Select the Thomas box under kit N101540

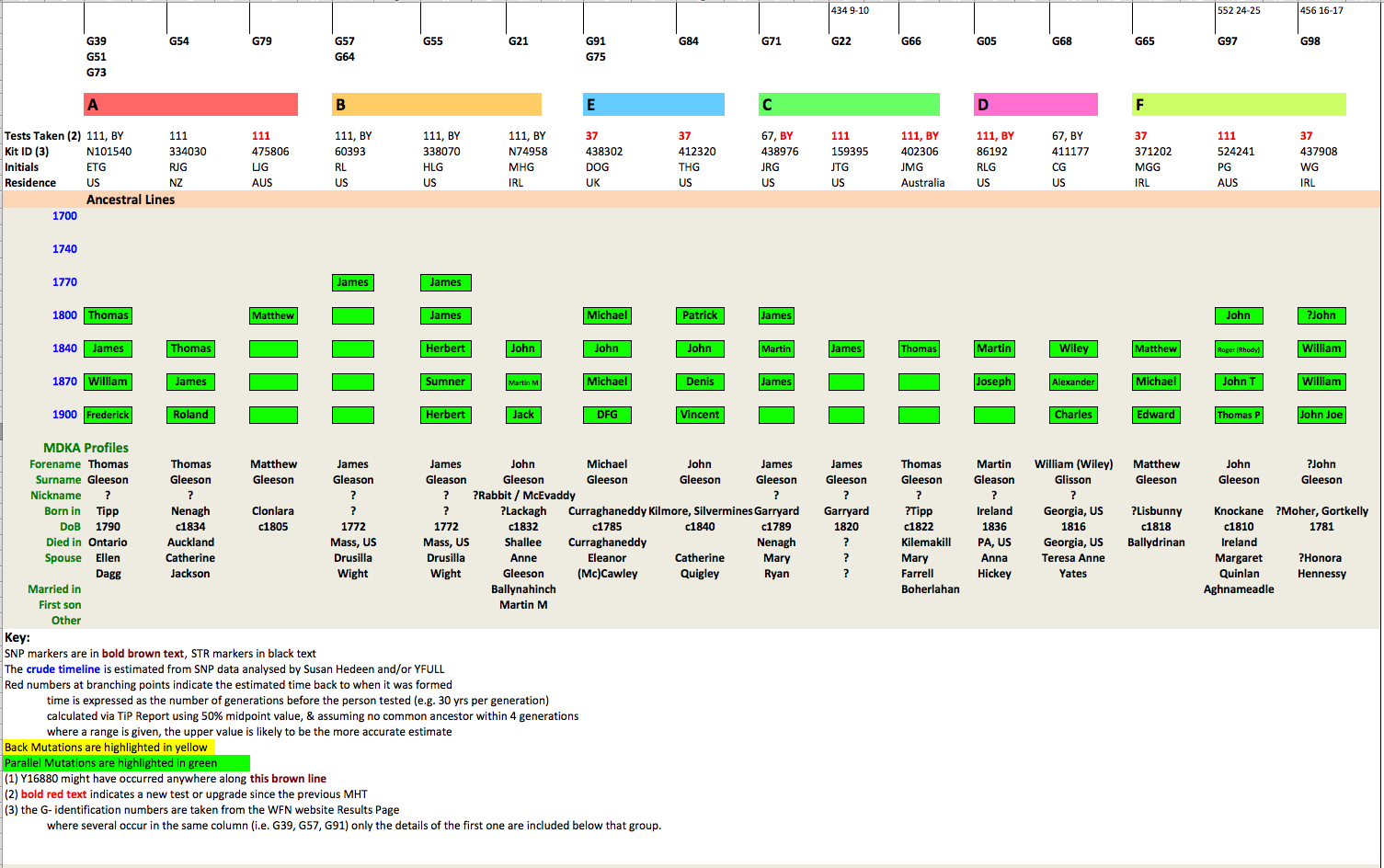(x=108, y=315)
